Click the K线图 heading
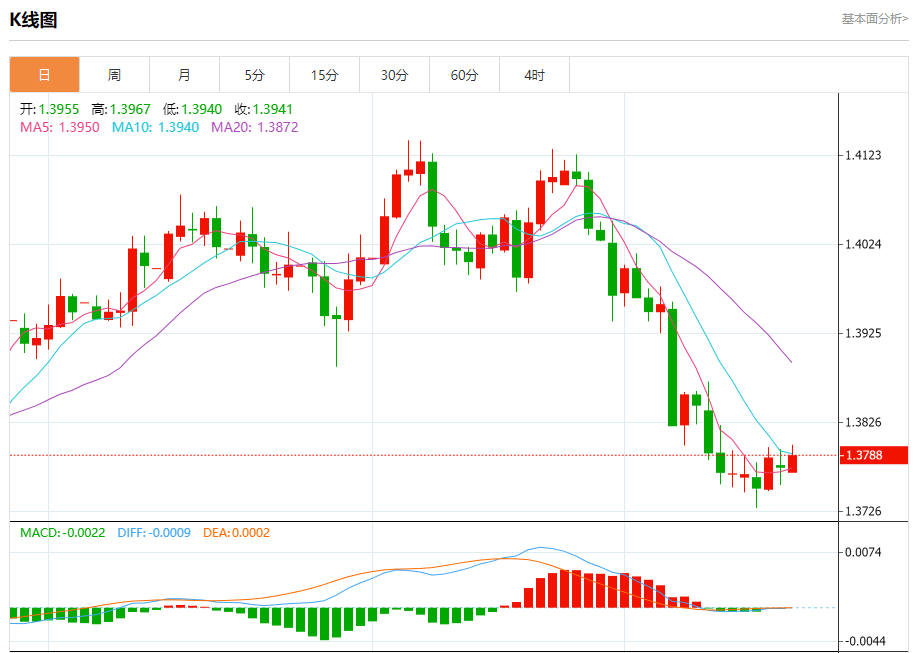This screenshot has width=916, height=653. [33, 19]
